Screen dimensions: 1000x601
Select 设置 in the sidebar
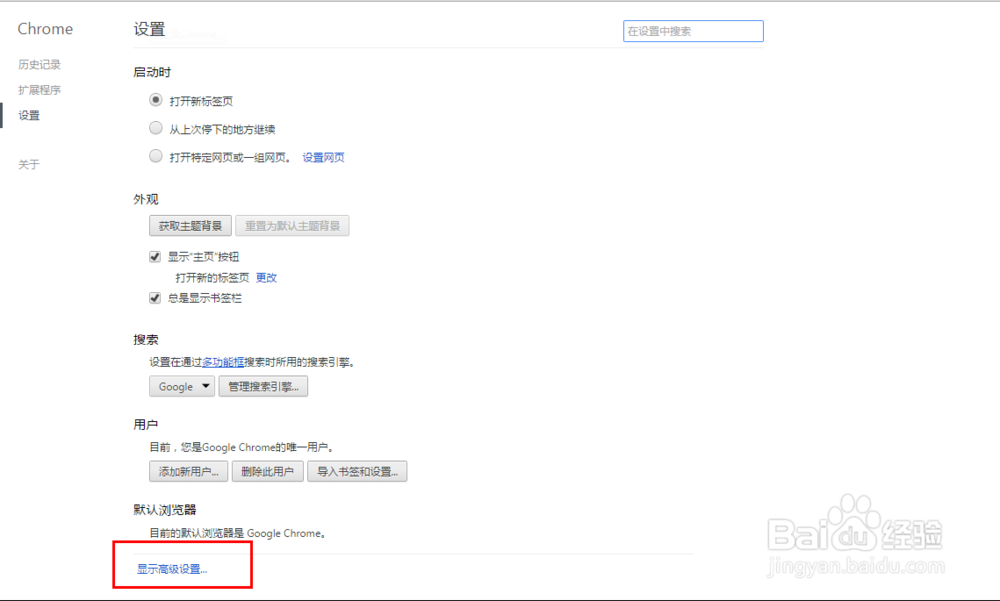(29, 115)
